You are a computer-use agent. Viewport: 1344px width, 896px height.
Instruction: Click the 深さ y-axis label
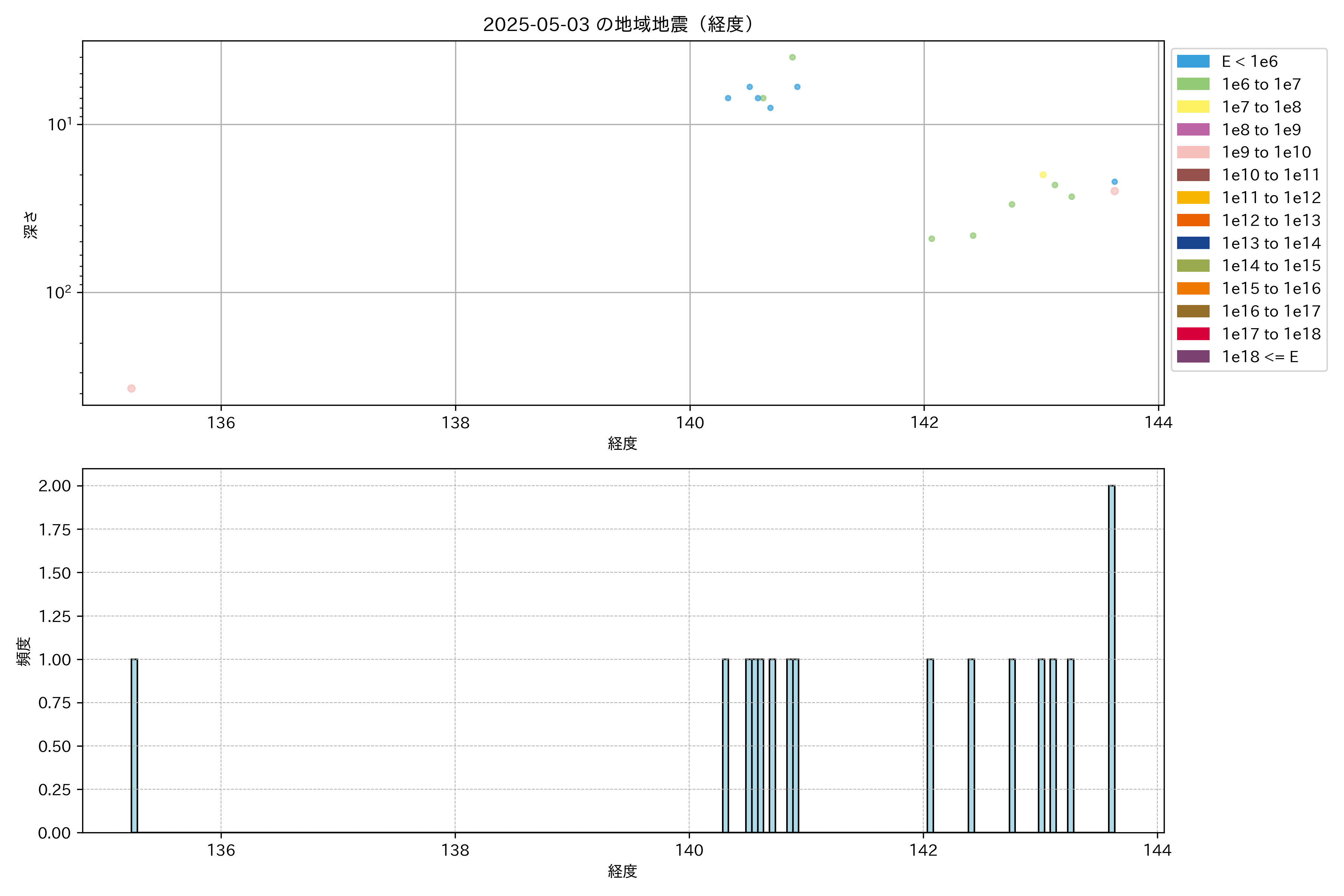31,225
